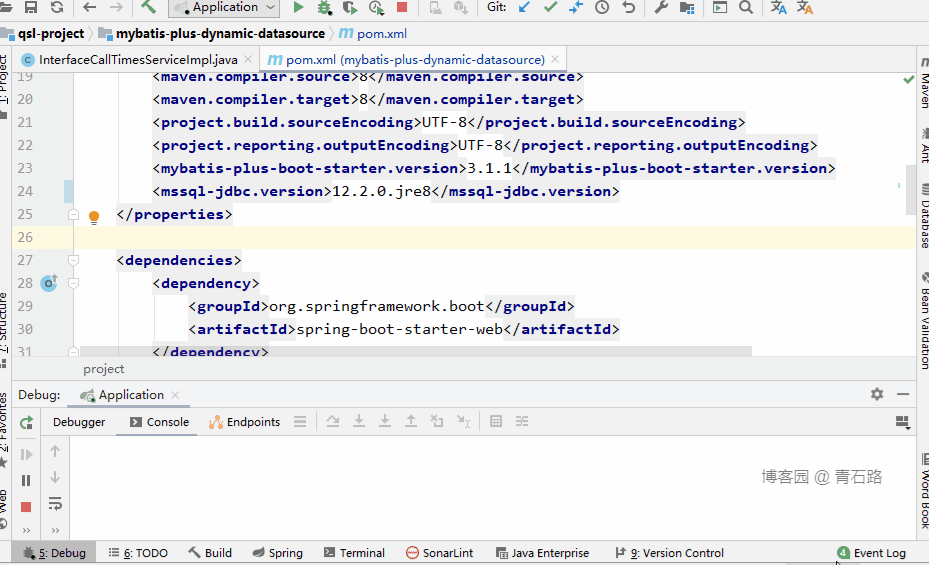This screenshot has height=565, width=929.
Task: Close the InterfaceCallTimesServiceImpl.java tab
Action: [x=248, y=59]
